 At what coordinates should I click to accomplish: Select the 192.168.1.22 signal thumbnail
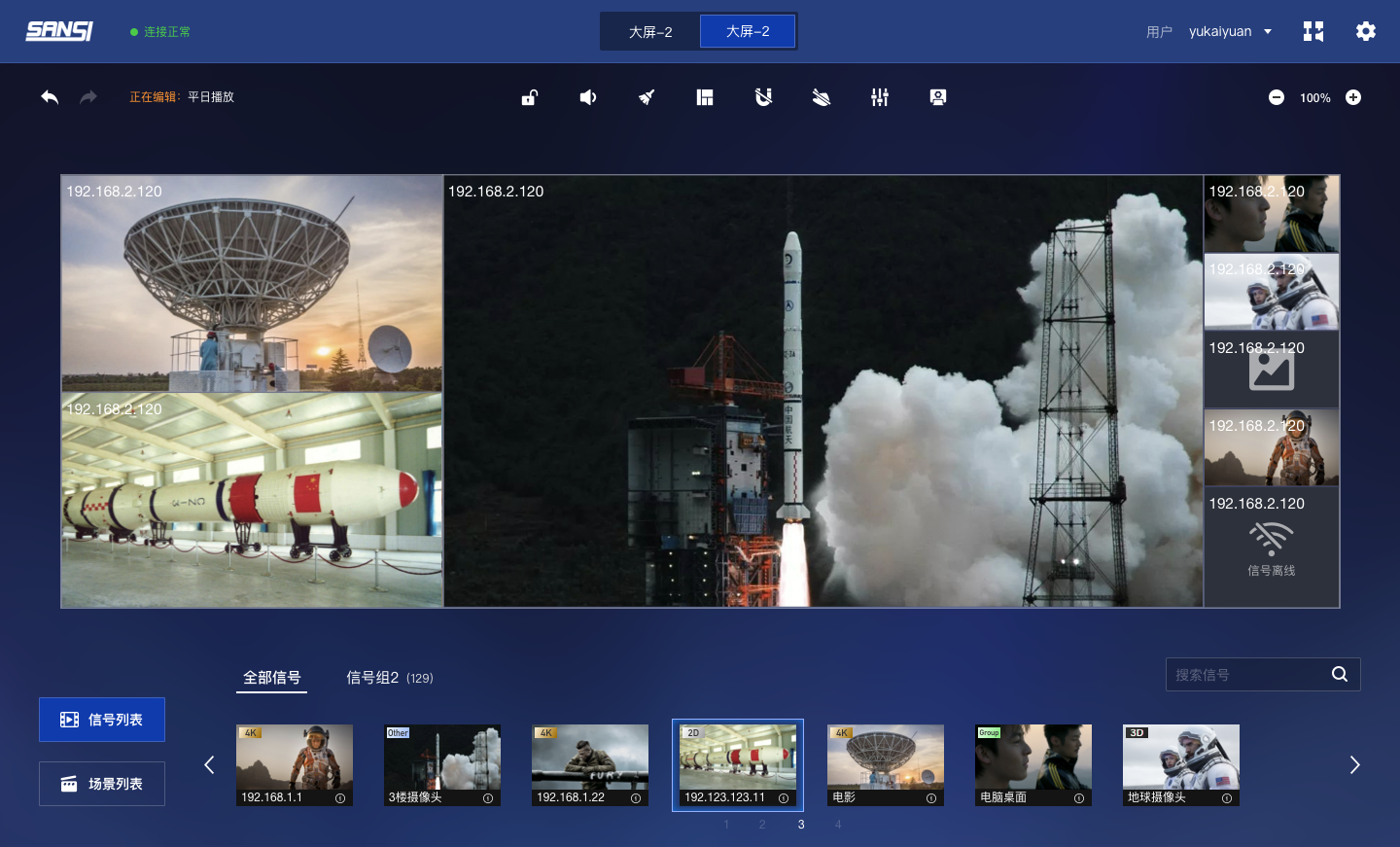(590, 765)
